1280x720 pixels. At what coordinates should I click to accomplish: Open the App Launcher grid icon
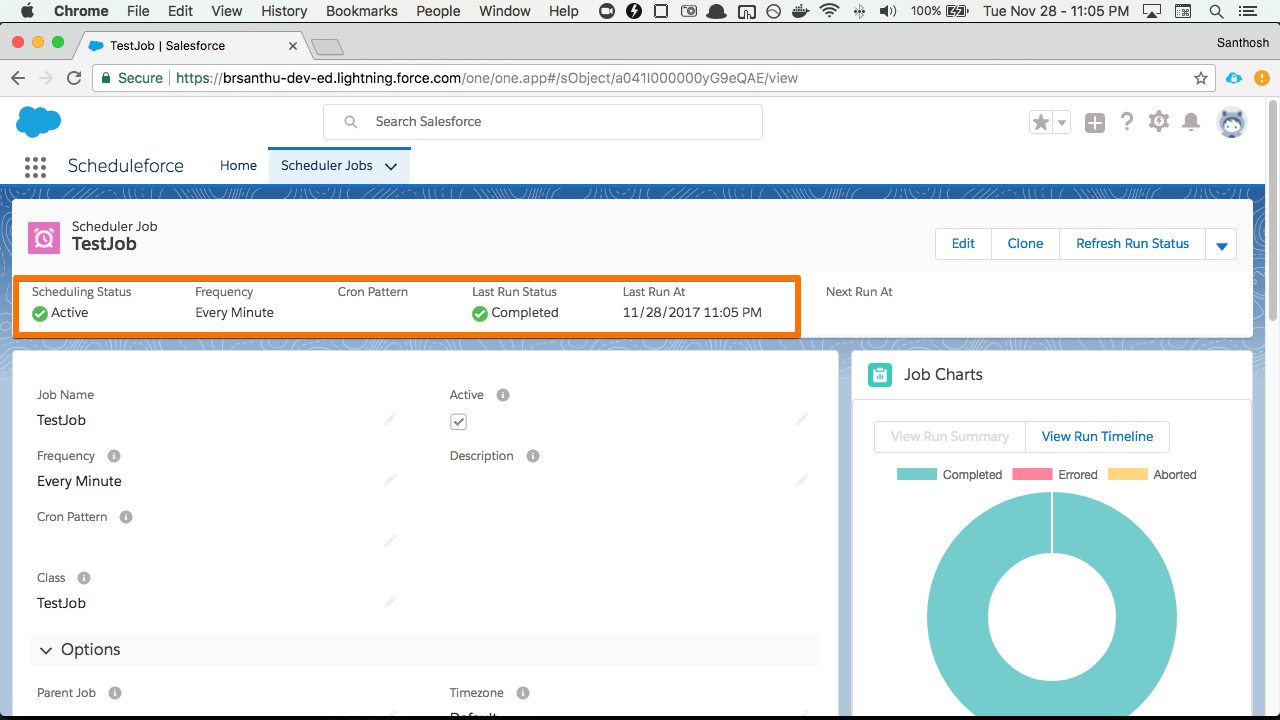(35, 166)
